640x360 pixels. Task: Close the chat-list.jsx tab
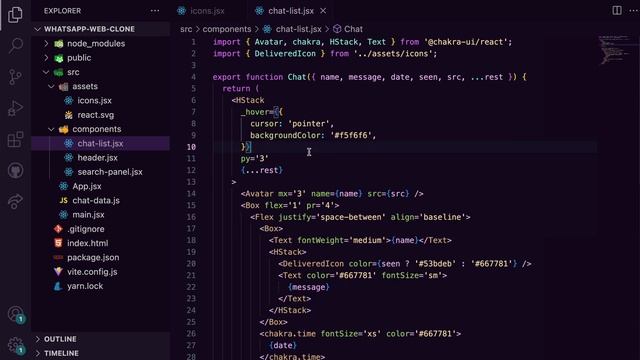(323, 11)
